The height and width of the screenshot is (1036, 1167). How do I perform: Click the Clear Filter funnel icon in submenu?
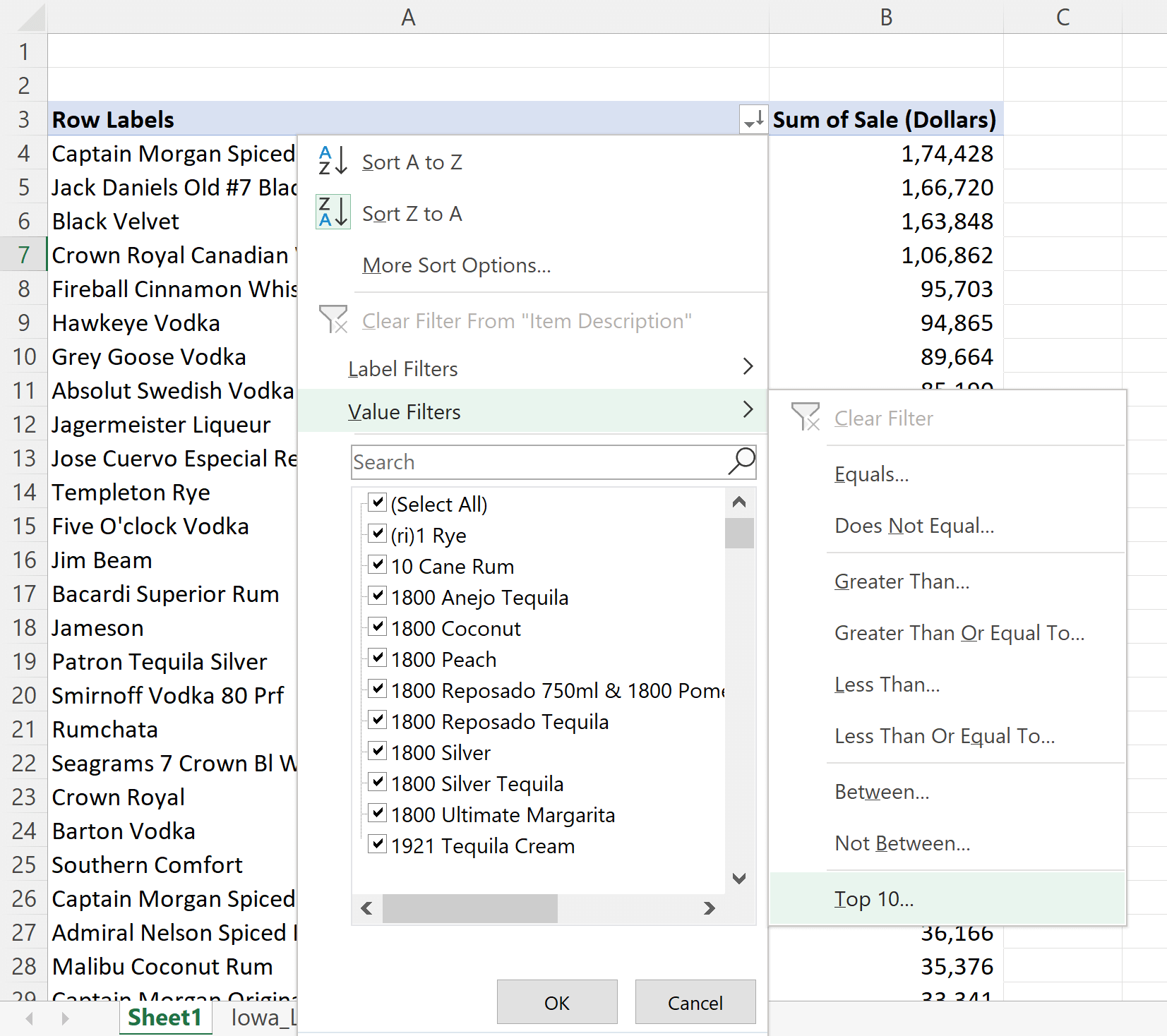[x=806, y=416]
